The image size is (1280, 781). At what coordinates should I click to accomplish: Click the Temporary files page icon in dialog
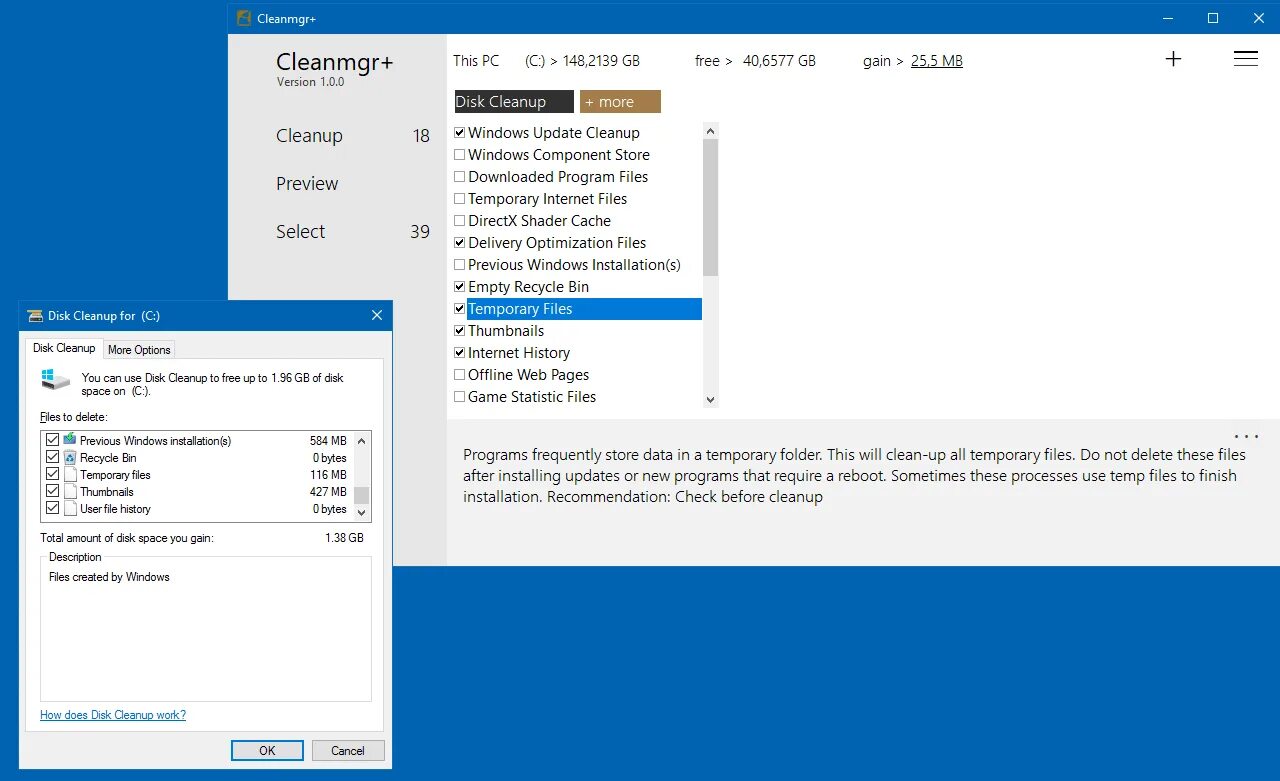[x=70, y=474]
